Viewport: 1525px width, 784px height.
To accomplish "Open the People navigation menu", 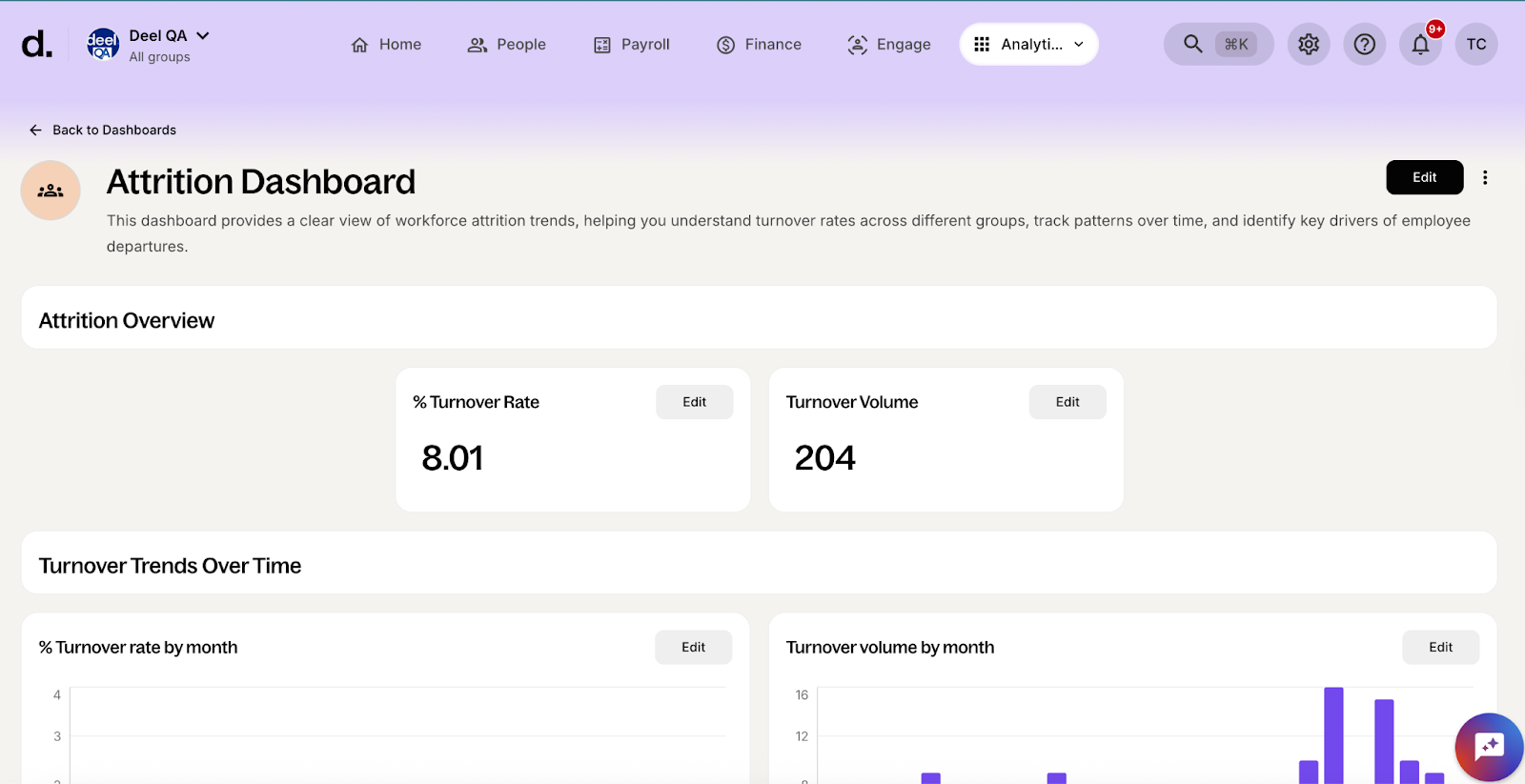I will pos(506,45).
